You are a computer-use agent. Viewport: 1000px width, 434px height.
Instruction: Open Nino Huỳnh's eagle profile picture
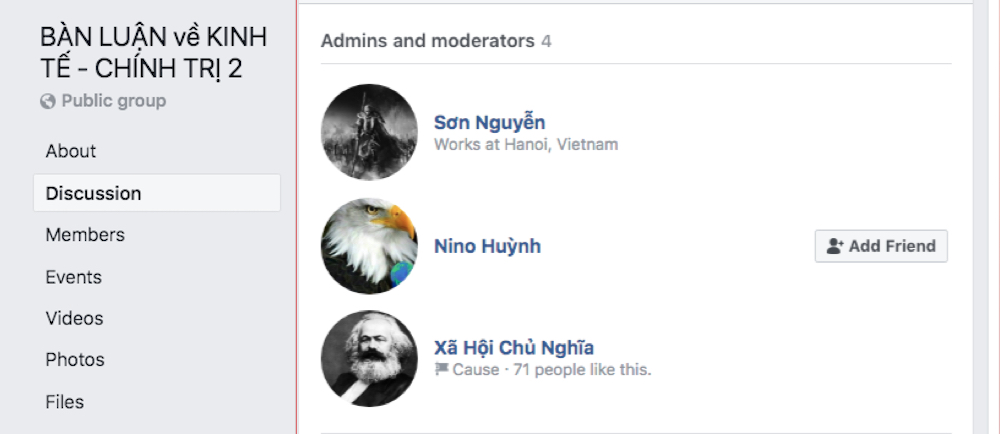pos(369,246)
